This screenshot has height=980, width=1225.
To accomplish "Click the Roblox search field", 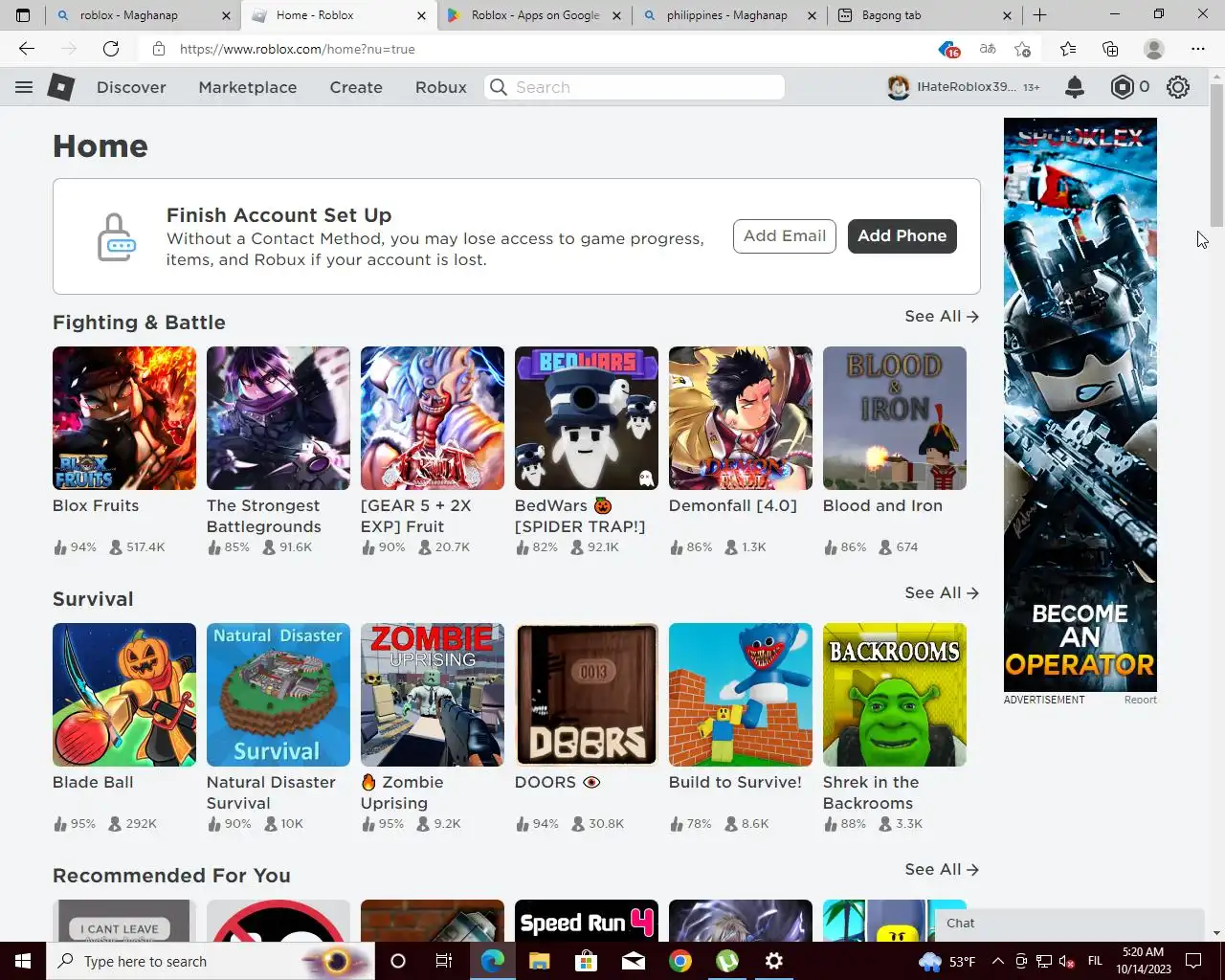I will [x=635, y=87].
